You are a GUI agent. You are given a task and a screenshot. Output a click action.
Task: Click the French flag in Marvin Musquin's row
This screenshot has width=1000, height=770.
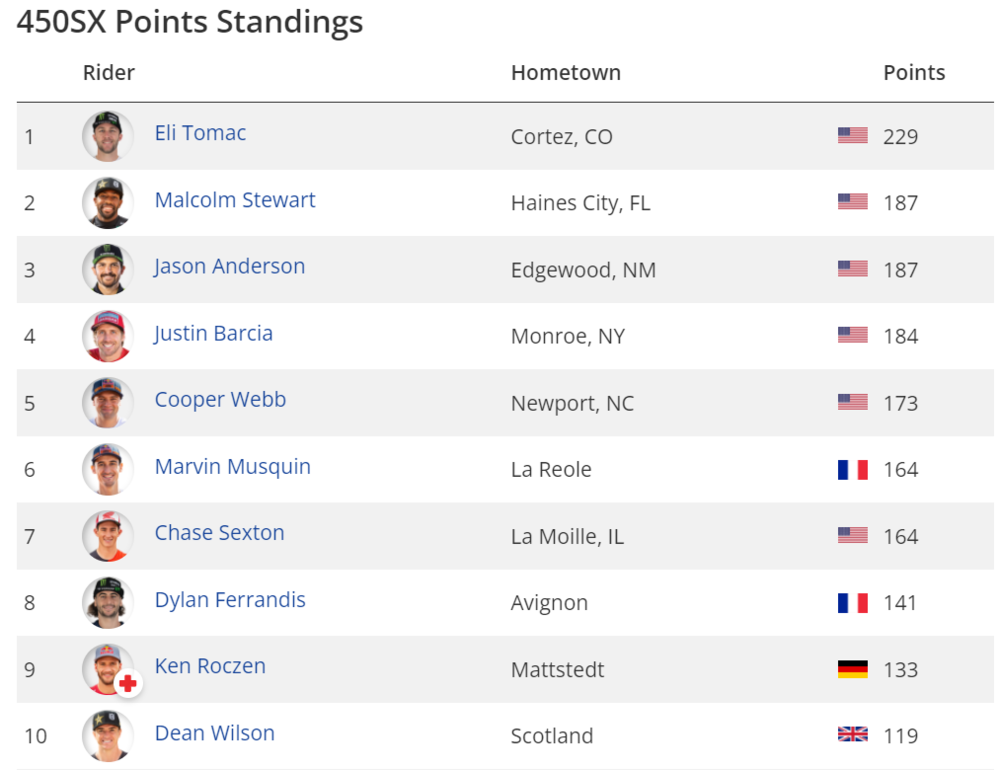coord(852,469)
